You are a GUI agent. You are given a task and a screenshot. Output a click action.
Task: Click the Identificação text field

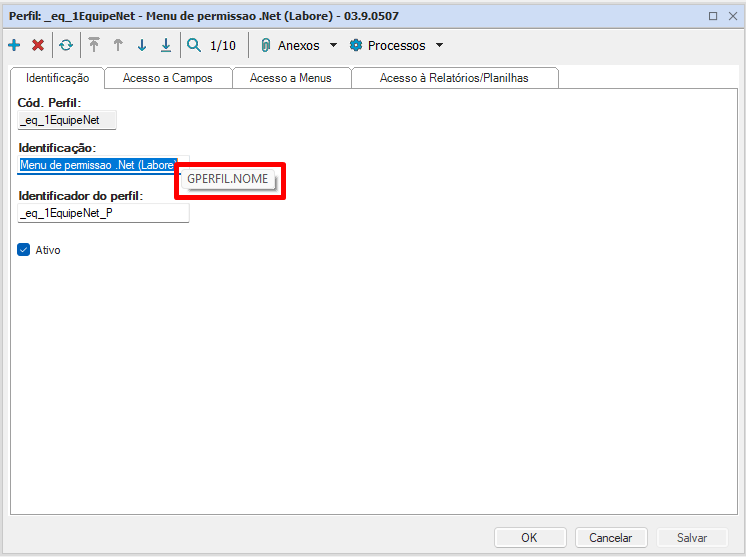98,165
